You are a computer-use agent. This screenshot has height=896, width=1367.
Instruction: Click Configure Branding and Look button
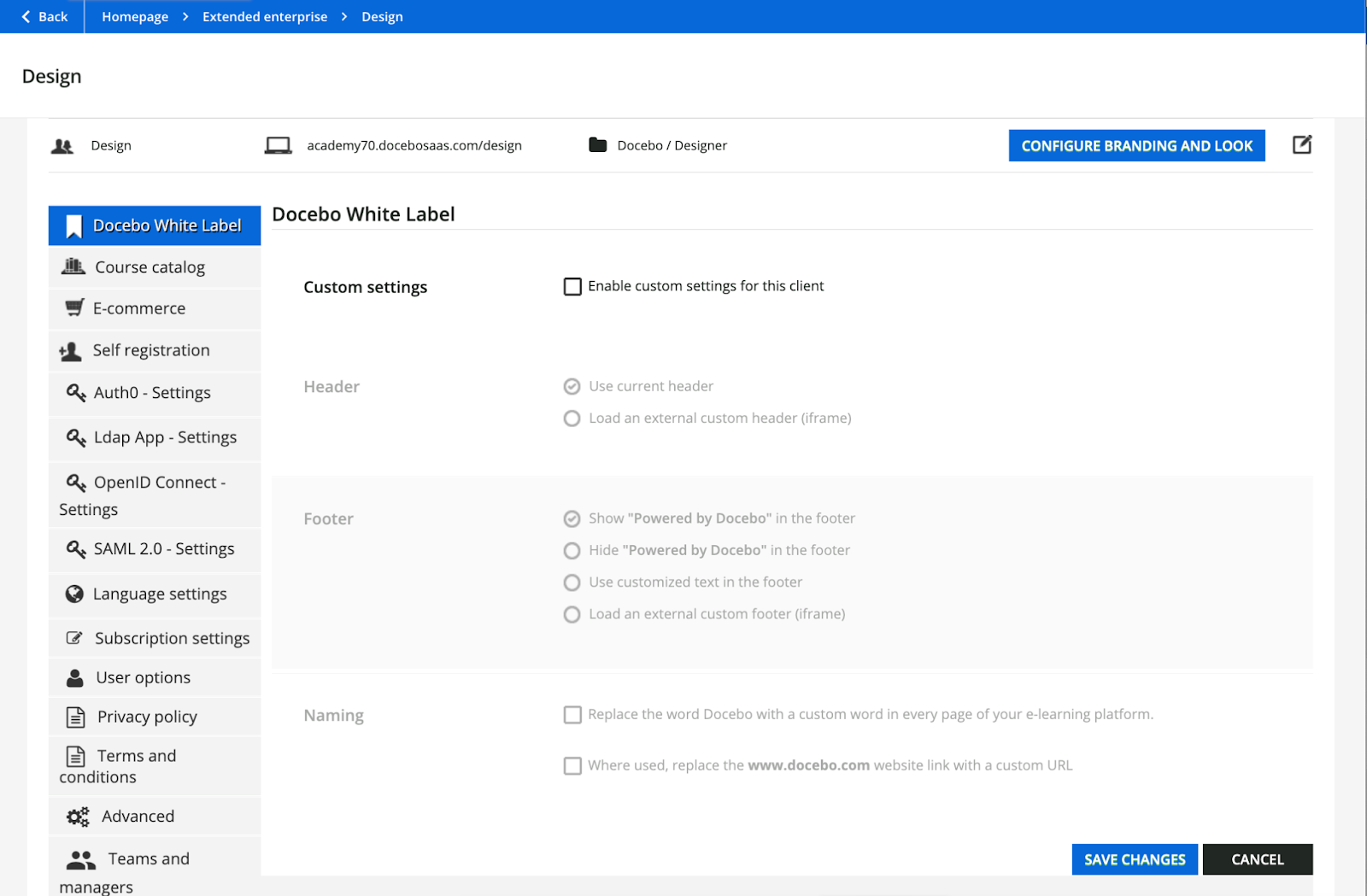pyautogui.click(x=1136, y=146)
